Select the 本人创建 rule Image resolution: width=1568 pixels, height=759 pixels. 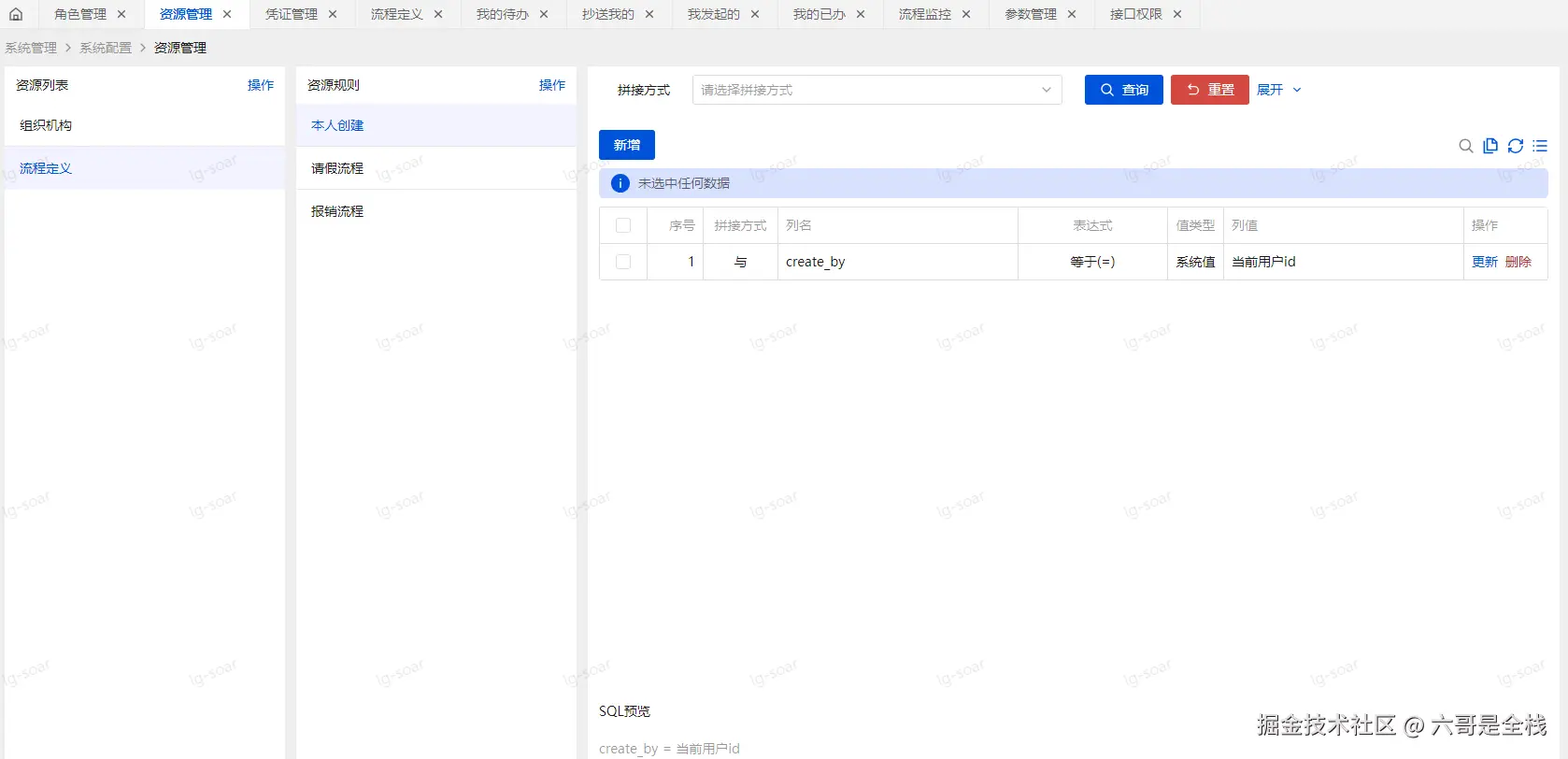coord(436,125)
